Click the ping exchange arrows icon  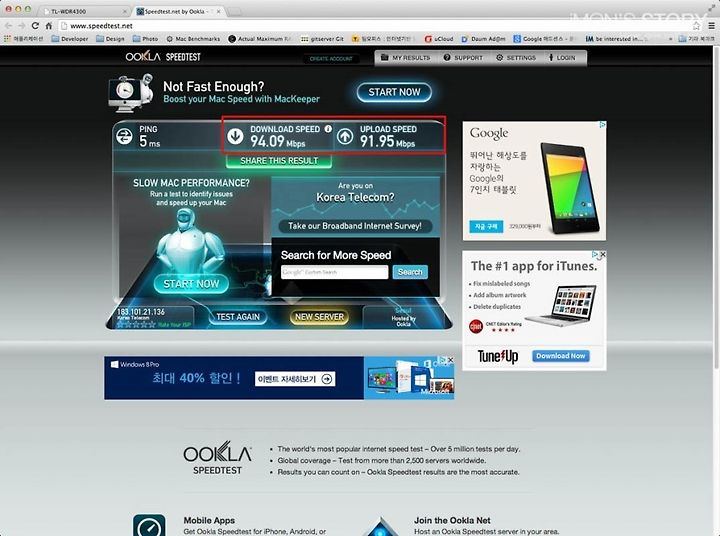pos(124,136)
